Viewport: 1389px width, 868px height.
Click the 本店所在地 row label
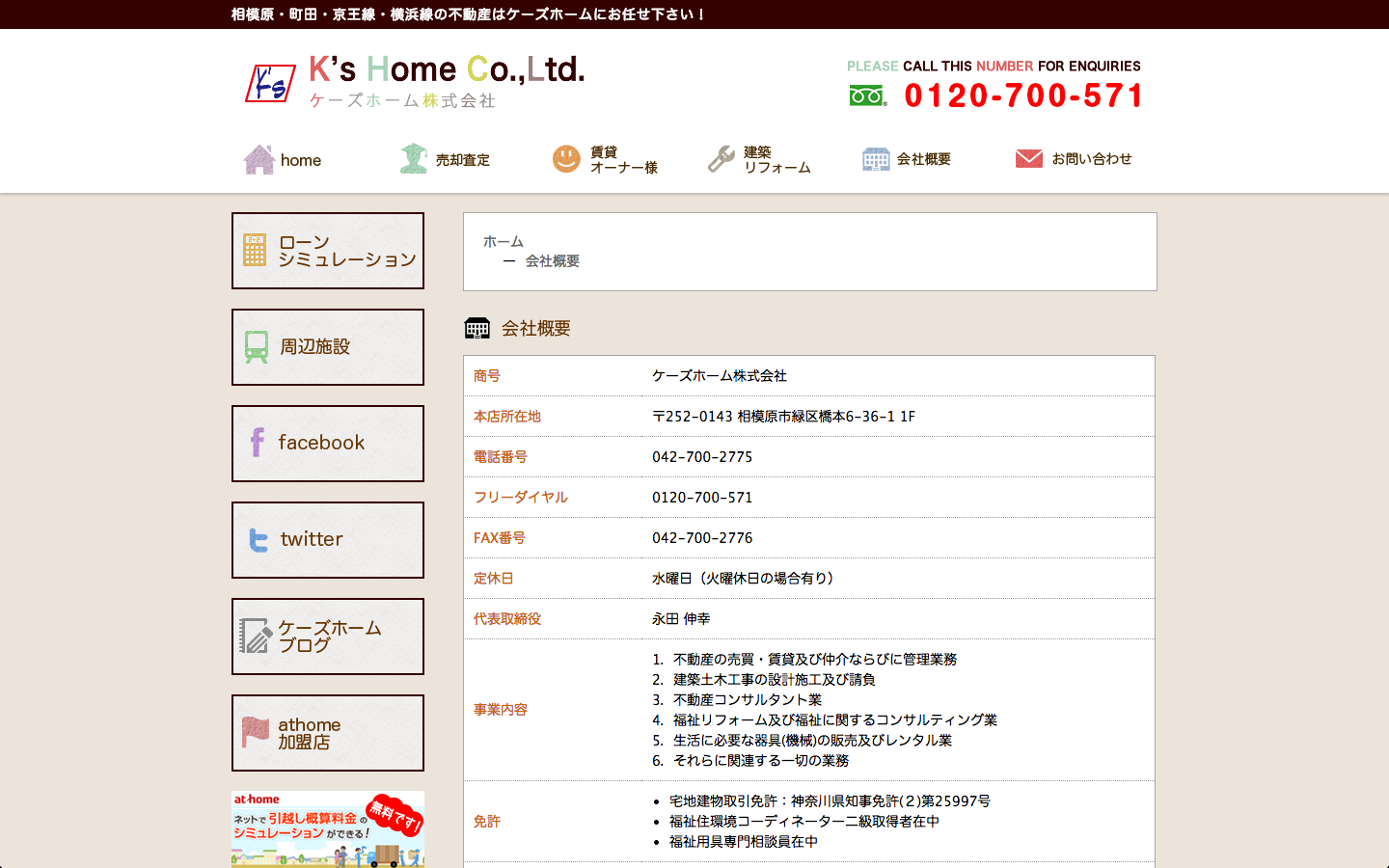click(x=507, y=417)
